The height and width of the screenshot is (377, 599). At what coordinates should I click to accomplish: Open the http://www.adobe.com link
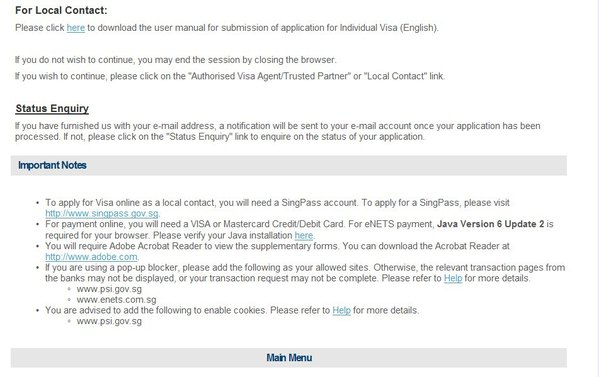(x=91, y=257)
